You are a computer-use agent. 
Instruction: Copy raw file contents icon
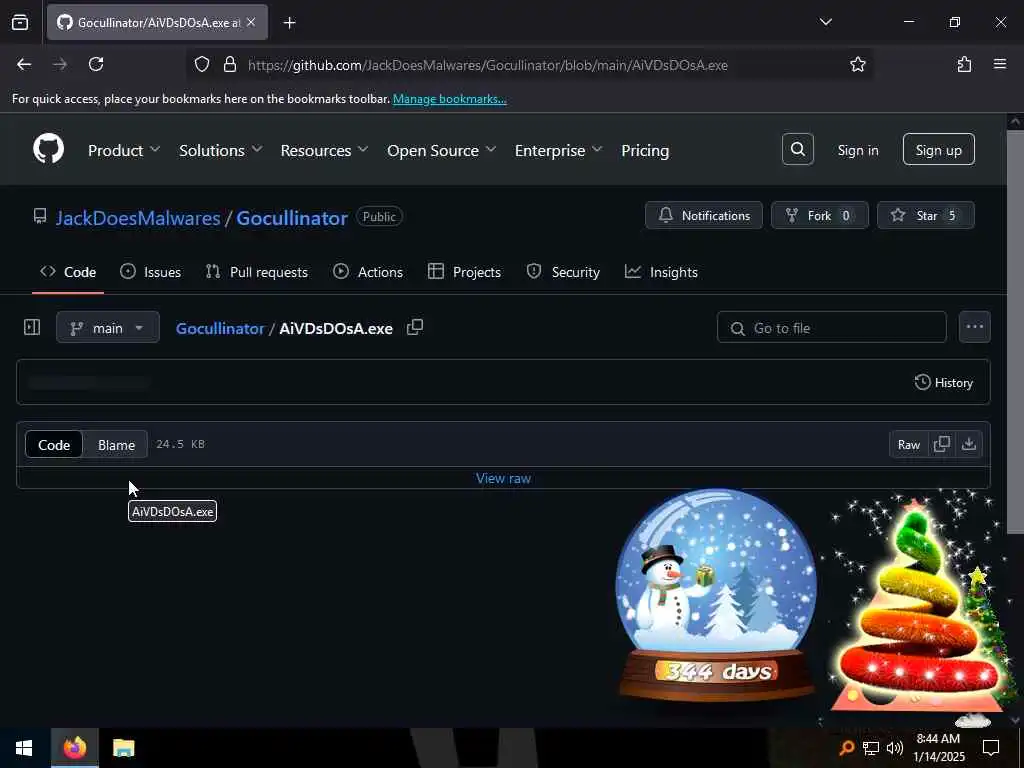pos(942,444)
